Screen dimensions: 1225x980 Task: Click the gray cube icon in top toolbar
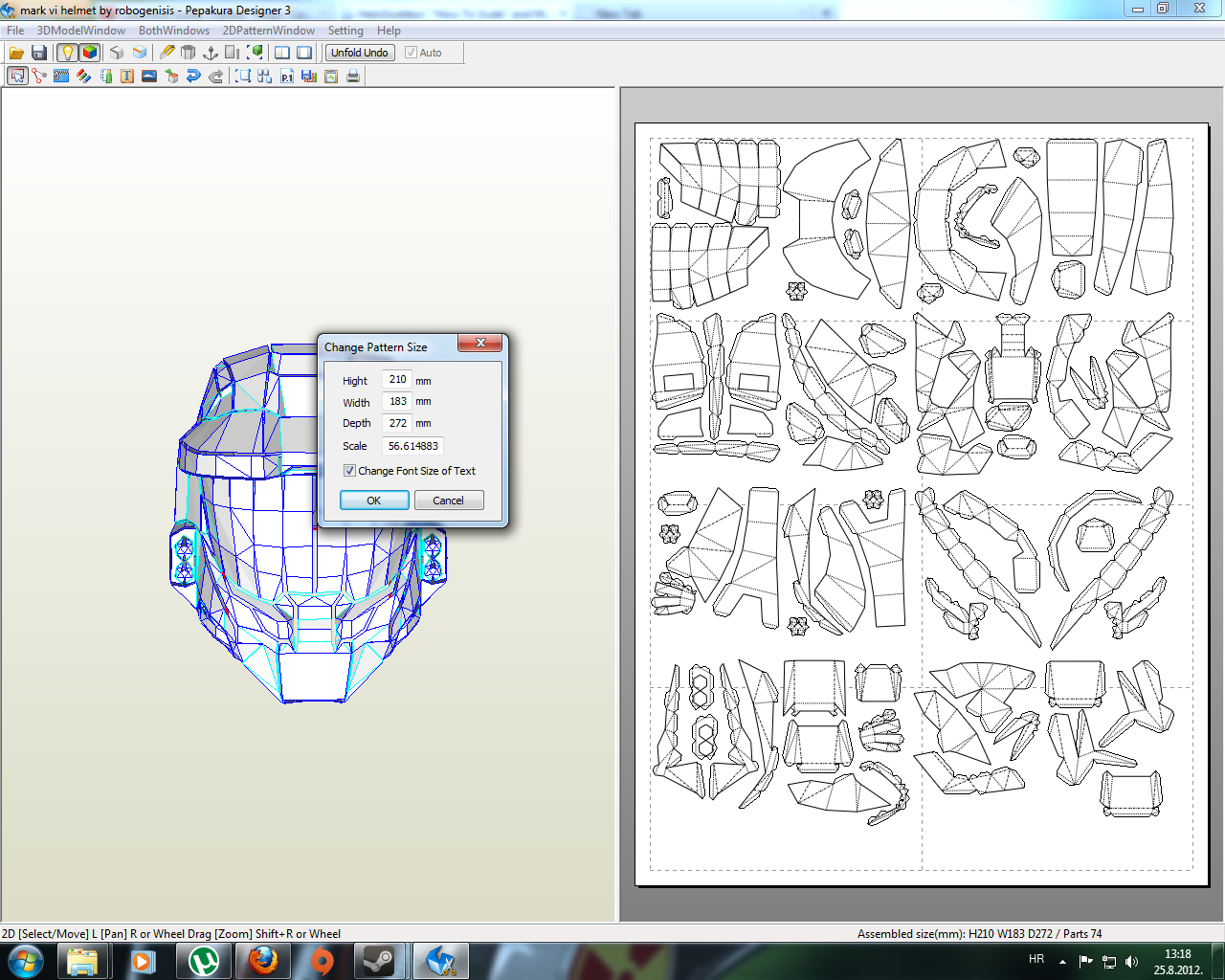[117, 53]
